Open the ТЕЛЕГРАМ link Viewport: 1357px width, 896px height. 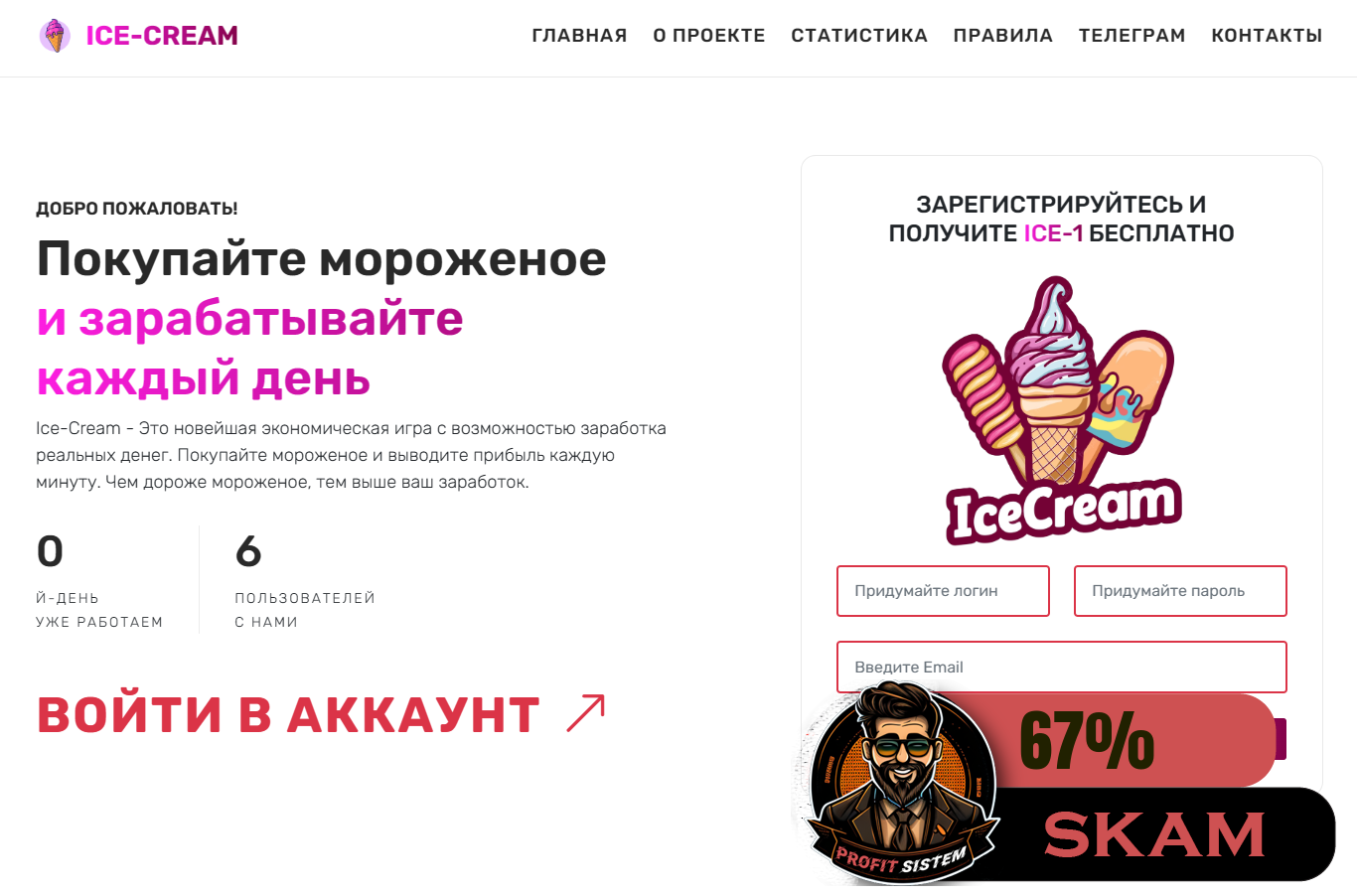[x=1132, y=36]
